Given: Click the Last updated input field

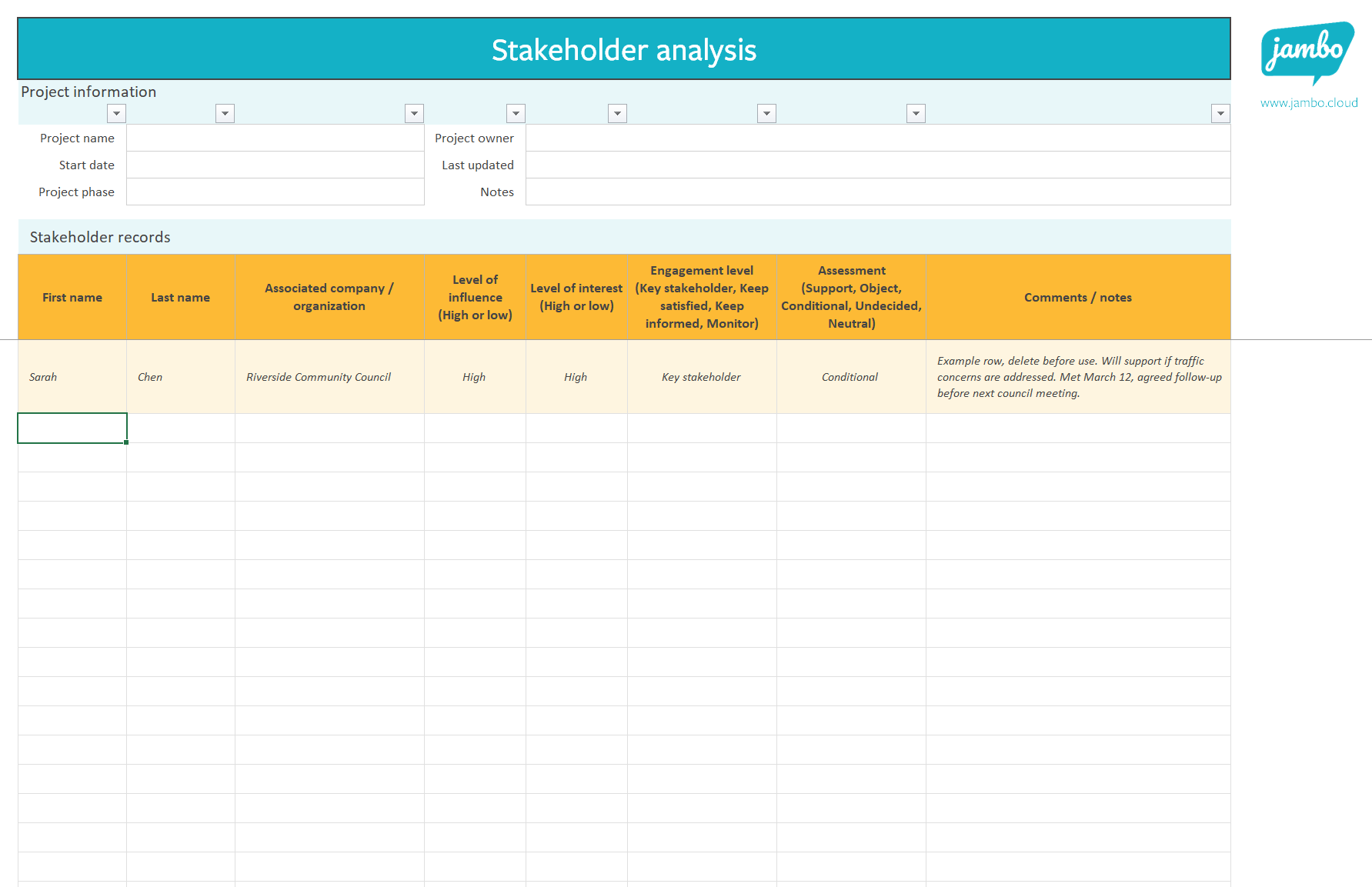Looking at the screenshot, I should 878,165.
